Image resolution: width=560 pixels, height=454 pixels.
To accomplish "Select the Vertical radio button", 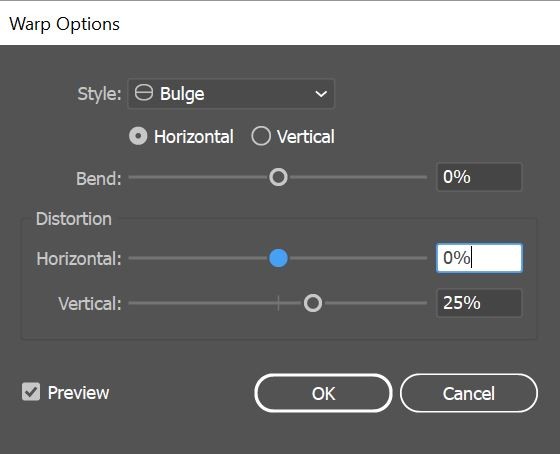I will click(261, 136).
